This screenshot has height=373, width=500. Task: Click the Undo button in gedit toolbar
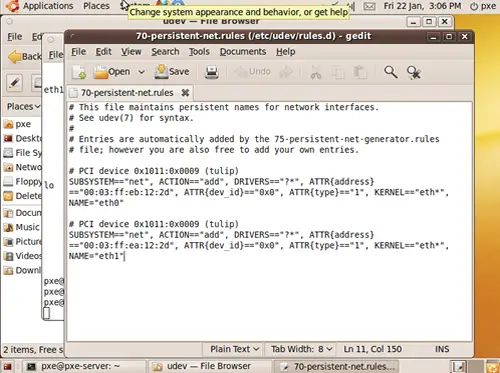coord(252,72)
